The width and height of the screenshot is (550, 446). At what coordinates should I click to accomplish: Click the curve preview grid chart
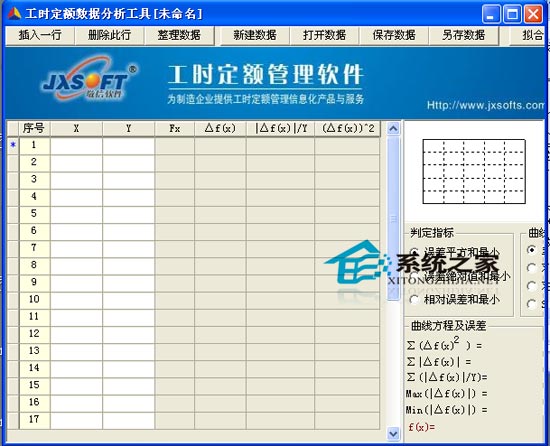point(474,171)
